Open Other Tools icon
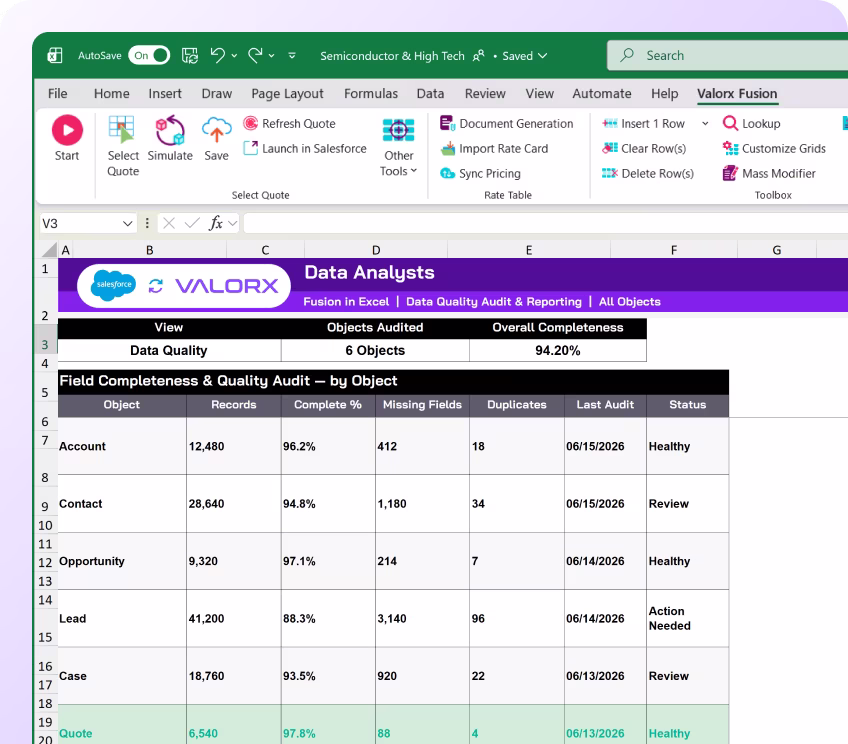 tap(399, 130)
